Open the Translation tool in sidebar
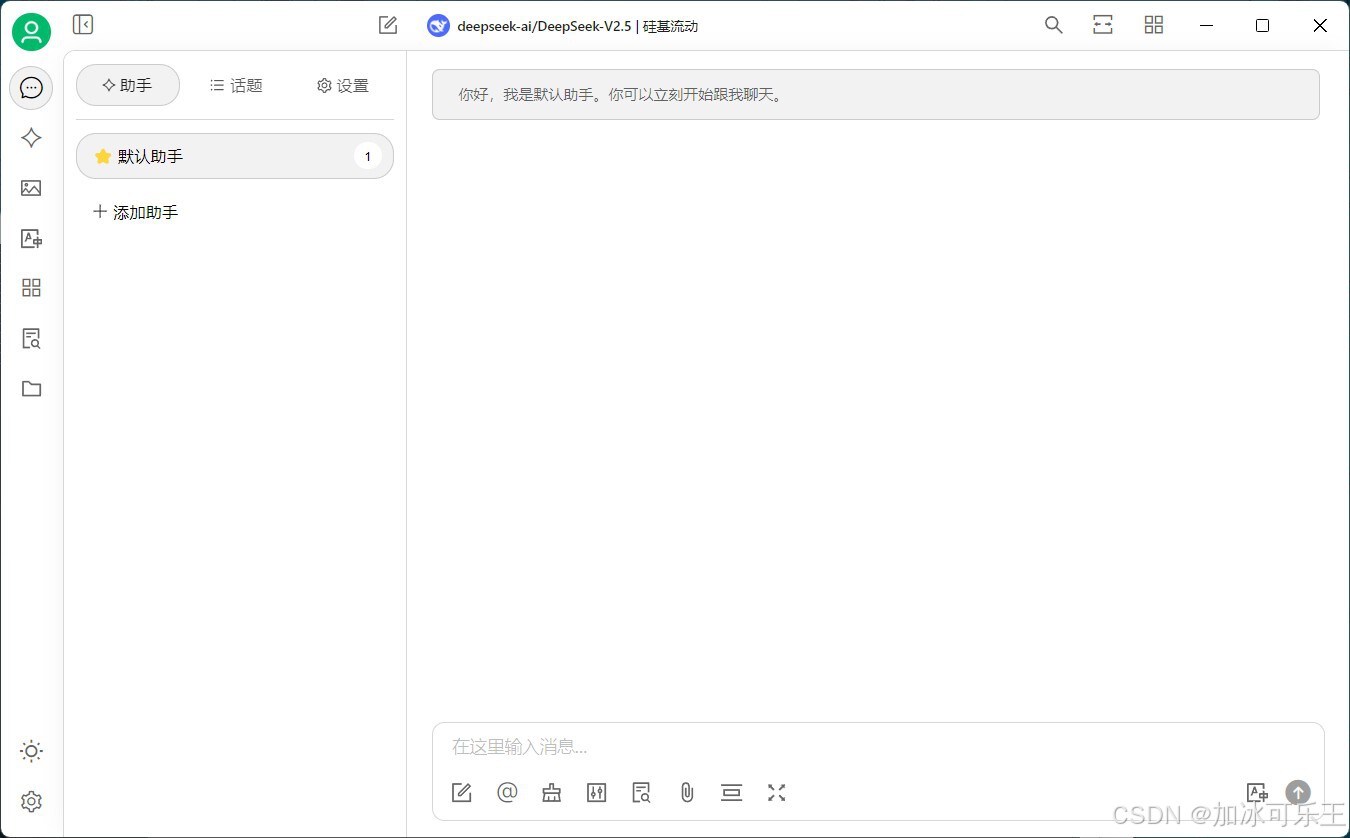 click(x=31, y=238)
